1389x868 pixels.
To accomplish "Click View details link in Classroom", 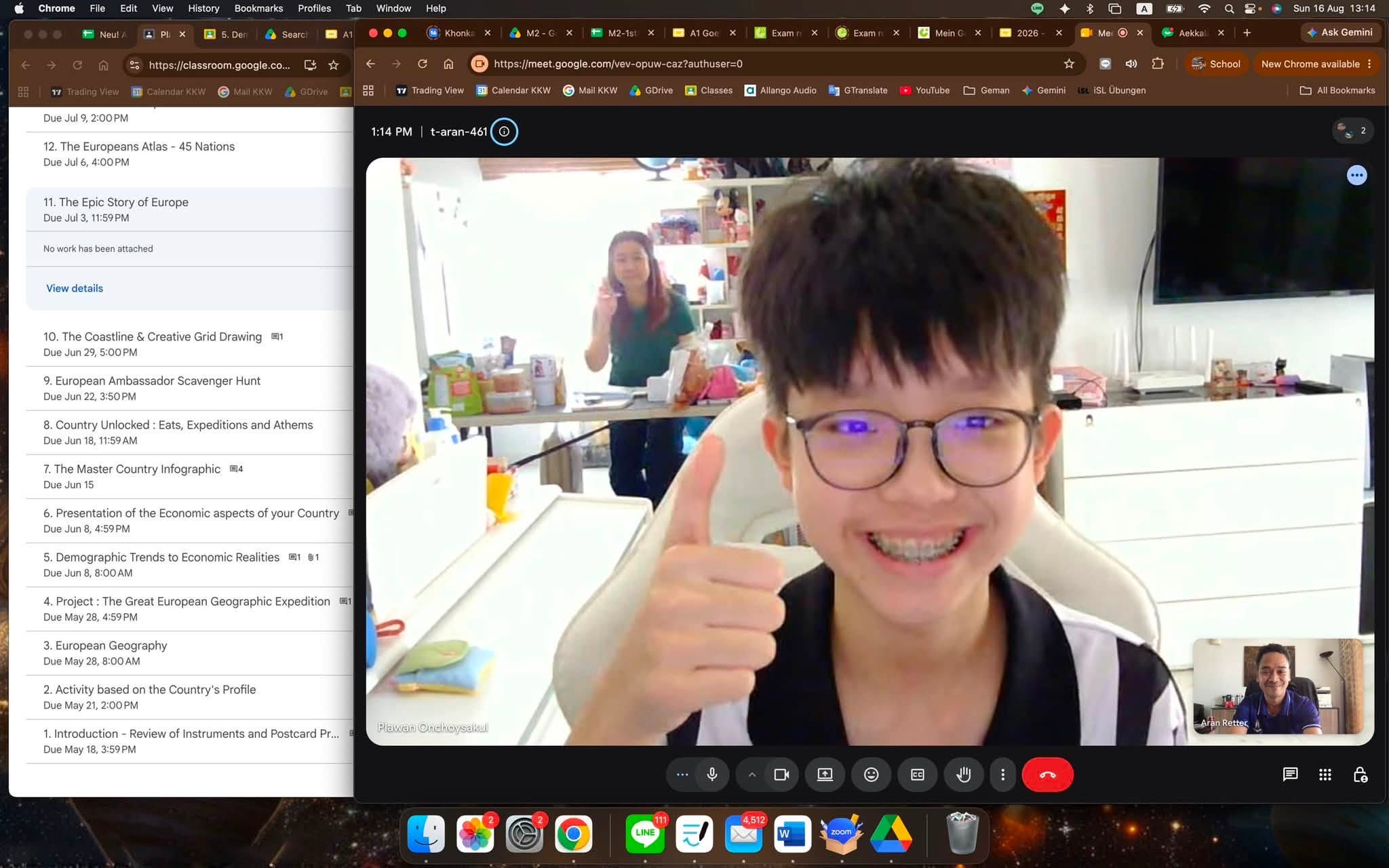I will [x=75, y=288].
